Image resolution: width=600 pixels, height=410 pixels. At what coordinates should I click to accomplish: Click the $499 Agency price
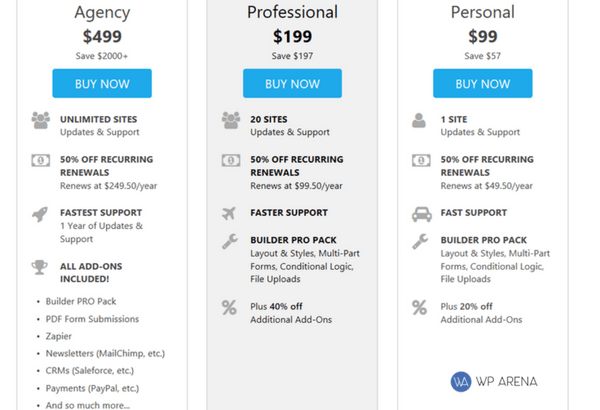tap(102, 36)
